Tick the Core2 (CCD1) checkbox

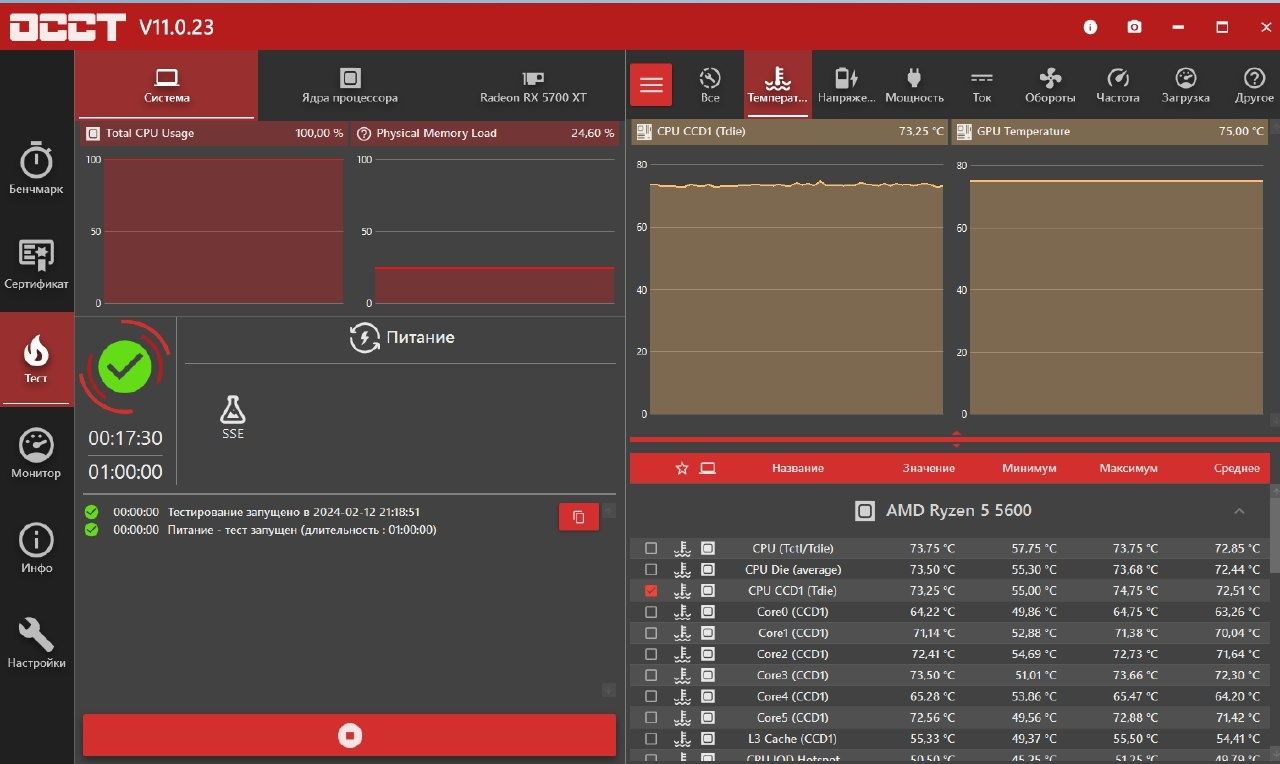coord(651,654)
